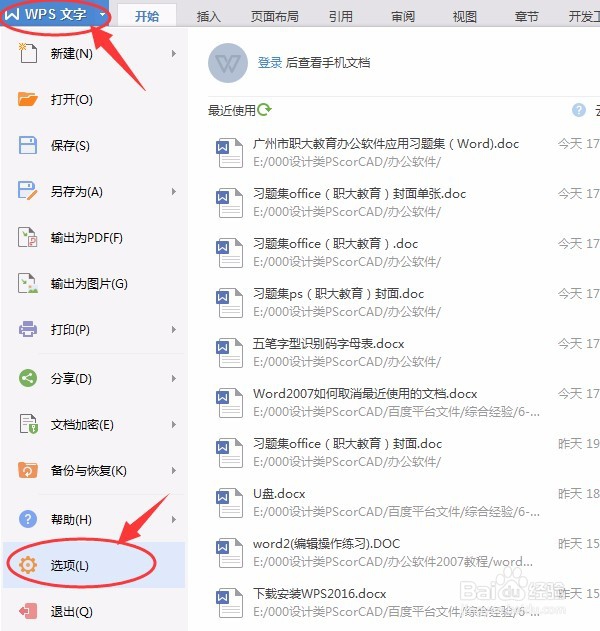Viewport: 600px width, 631px height.
Task: Click the floppy disk icon beside 保存(S)
Action: pyautogui.click(x=28, y=145)
